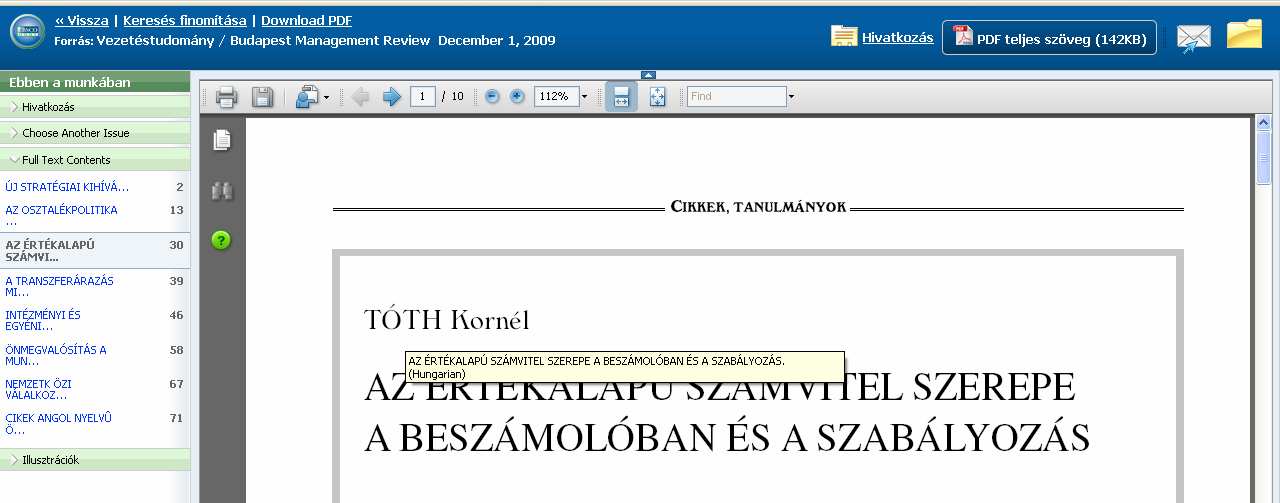
Task: Open article CIKEK ANGOL NYELVŰ Ö…
Action: (x=58, y=424)
